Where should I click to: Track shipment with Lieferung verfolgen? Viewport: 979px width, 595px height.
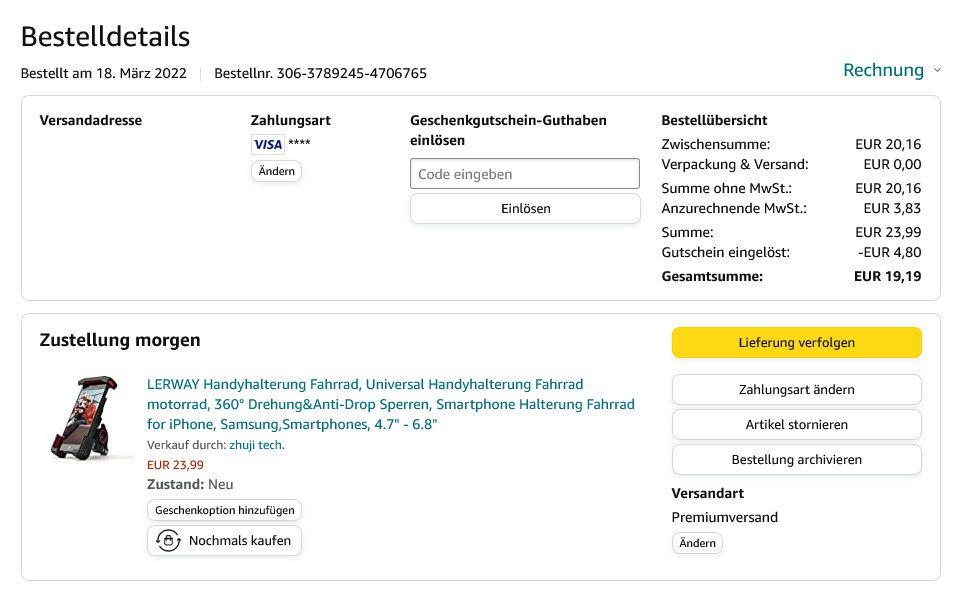pos(796,342)
